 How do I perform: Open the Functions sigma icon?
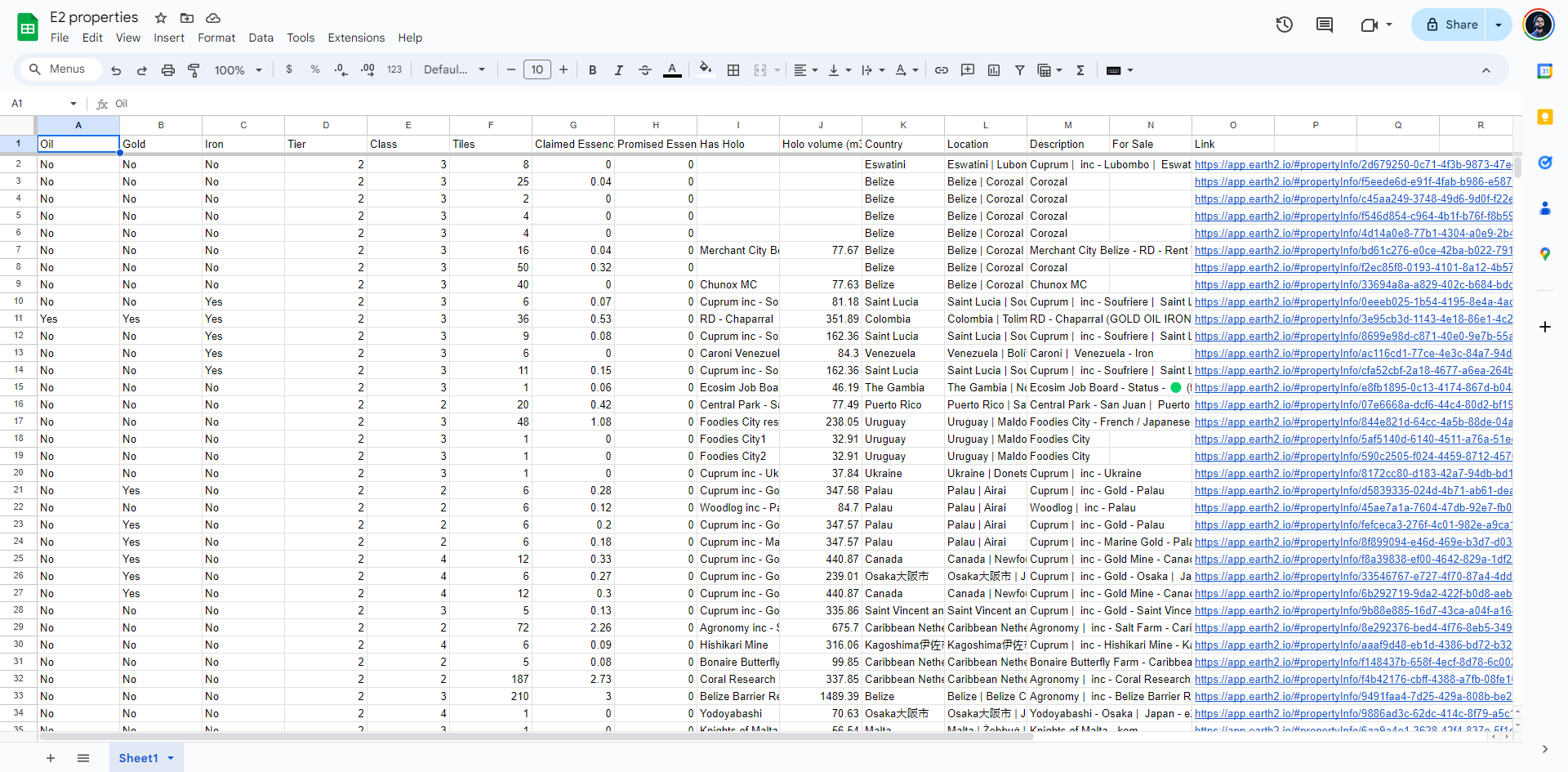(x=1080, y=70)
